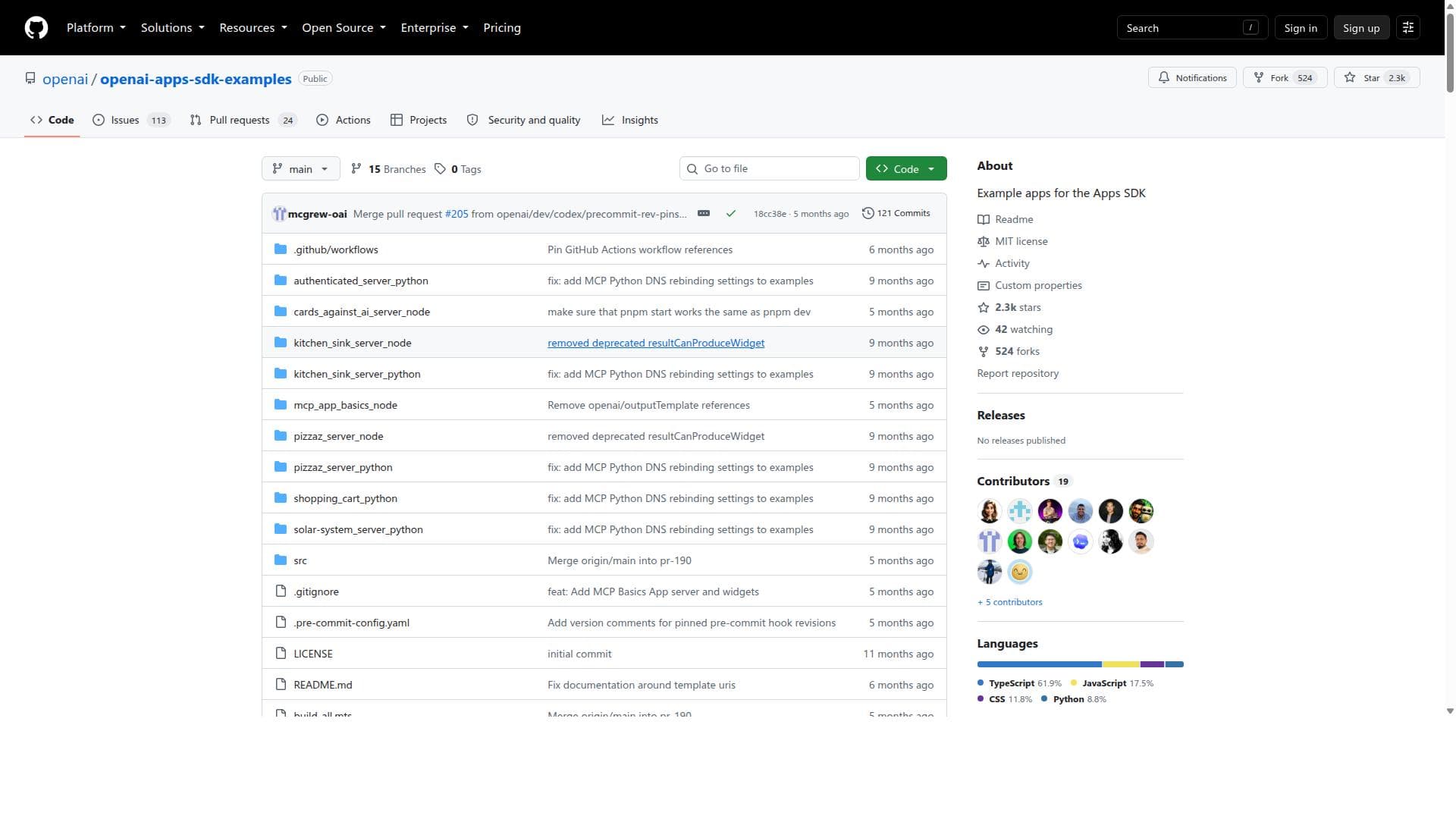Click the green commit status checkmark
This screenshot has width=1456, height=819.
731,214
